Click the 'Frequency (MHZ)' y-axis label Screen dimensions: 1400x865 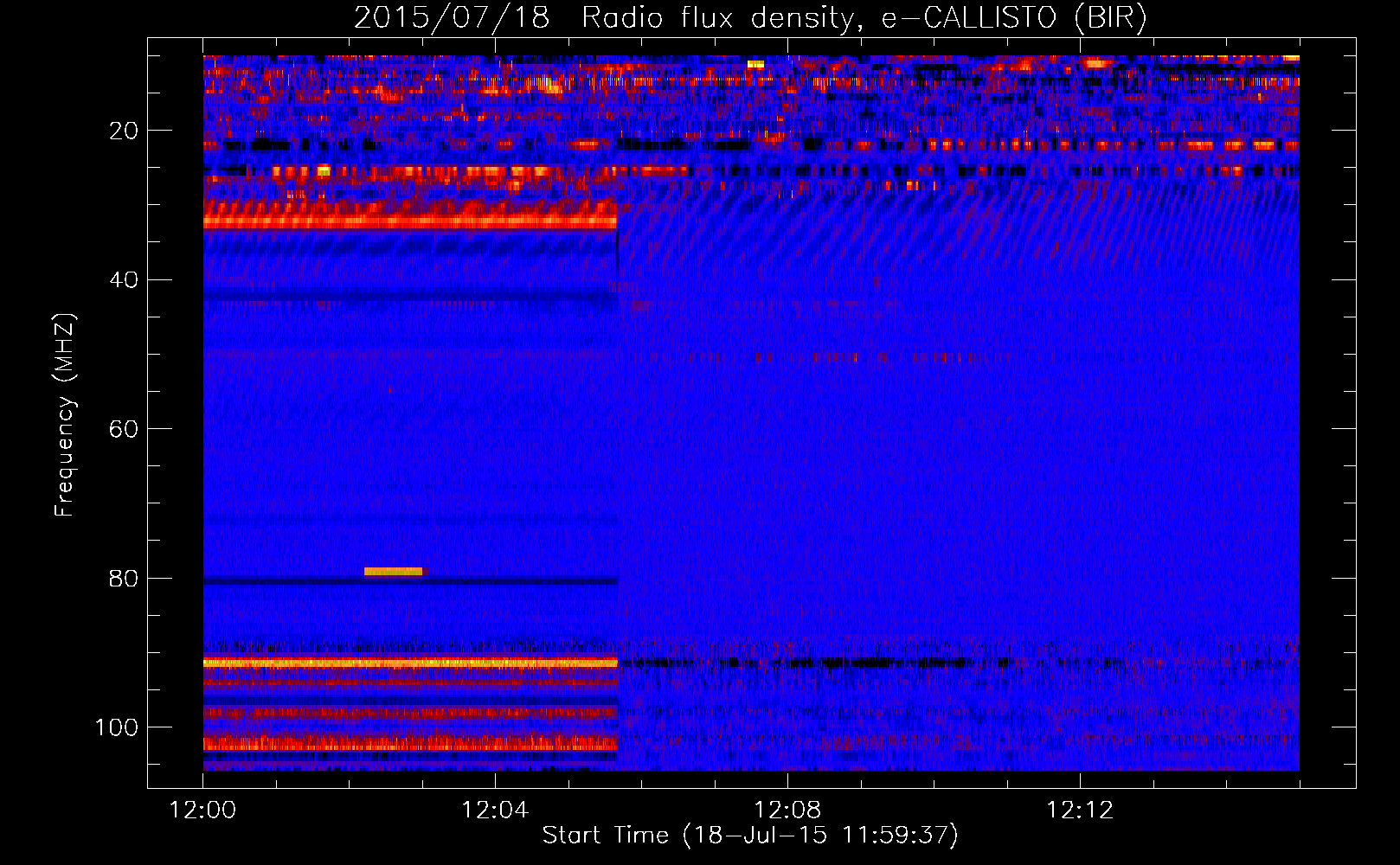pyautogui.click(x=65, y=414)
